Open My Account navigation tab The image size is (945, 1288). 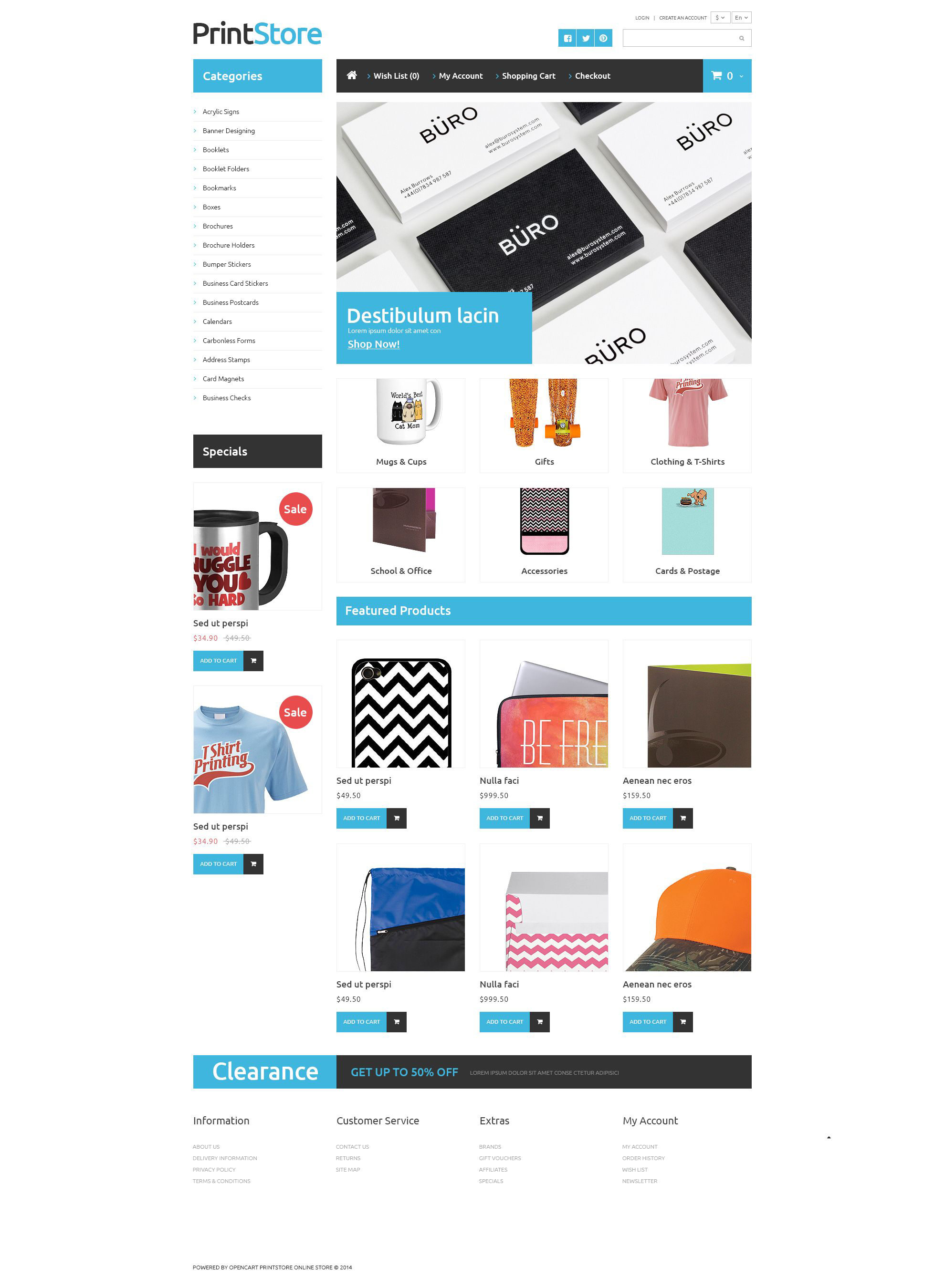pos(461,76)
